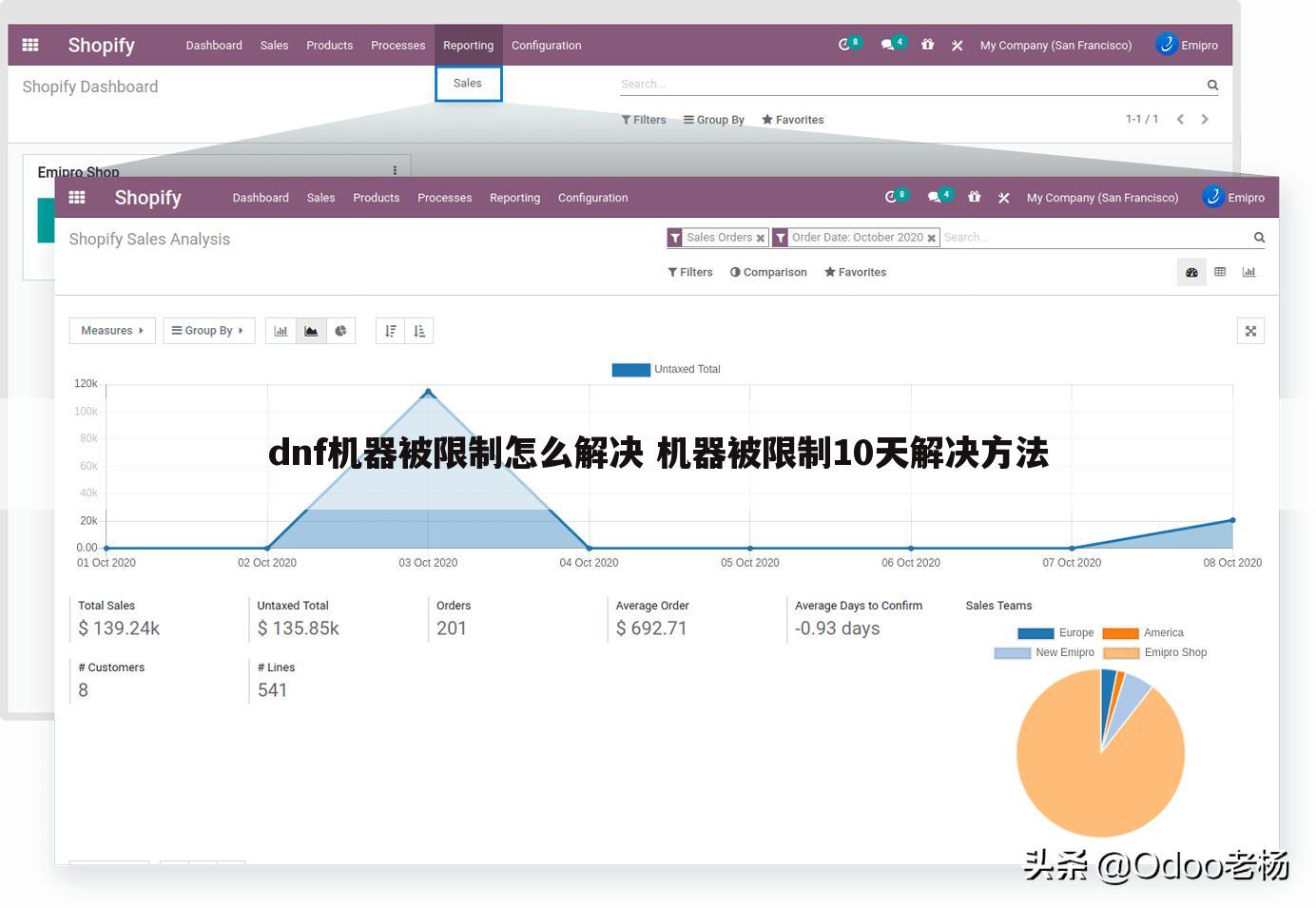
Task: Expand chart to full screen
Action: point(1250,331)
